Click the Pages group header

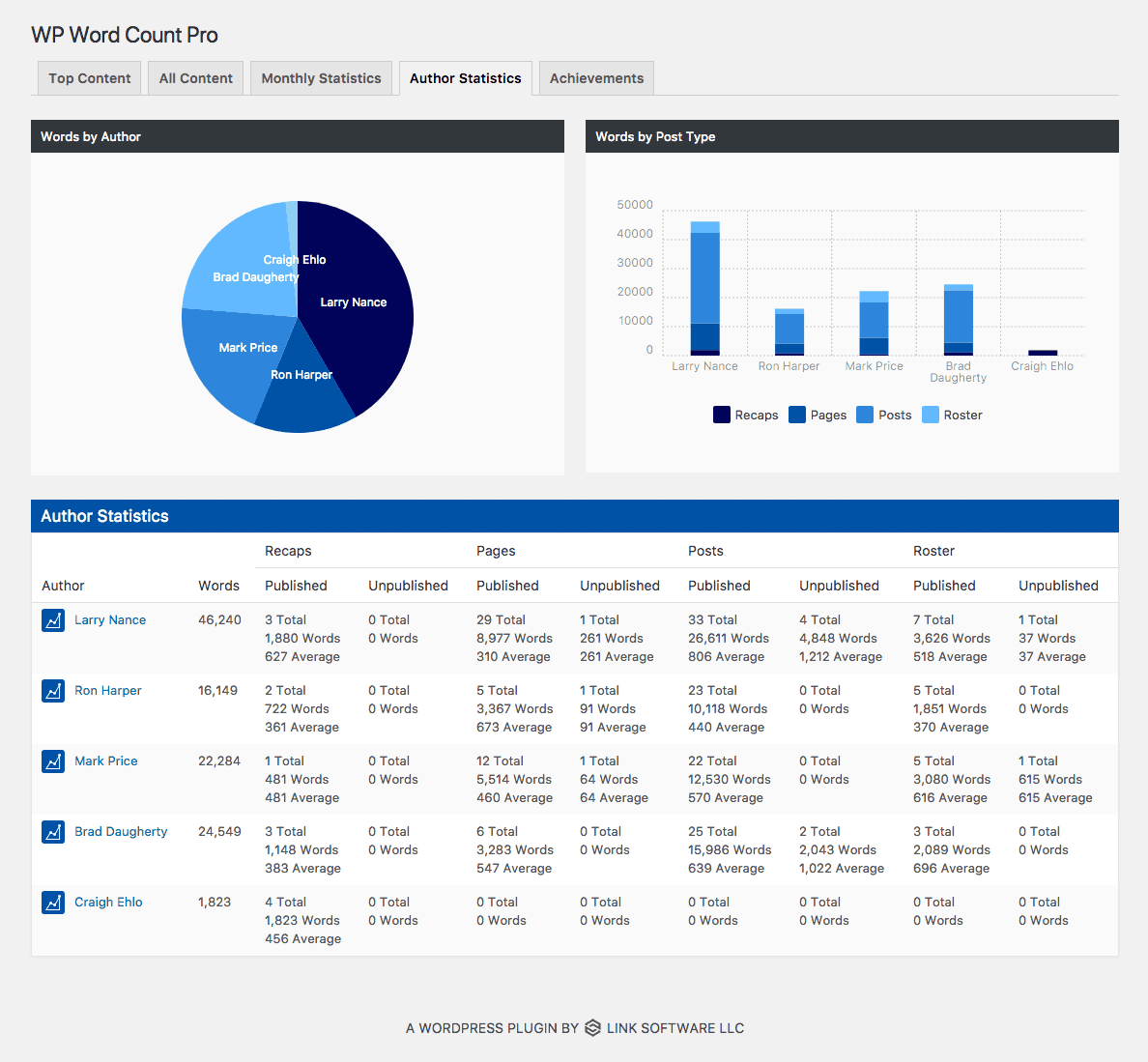(496, 551)
